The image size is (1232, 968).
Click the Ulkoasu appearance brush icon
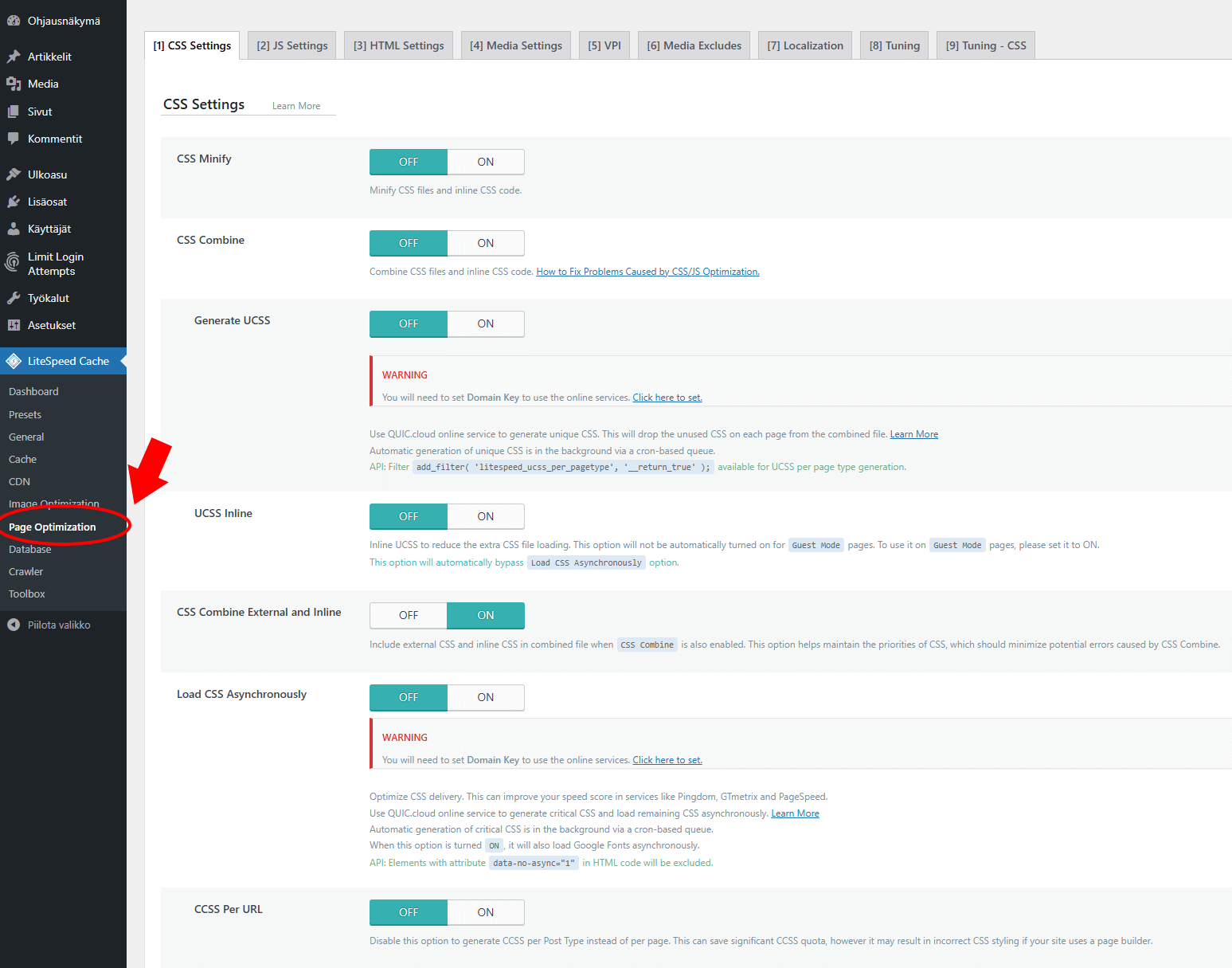(x=14, y=174)
